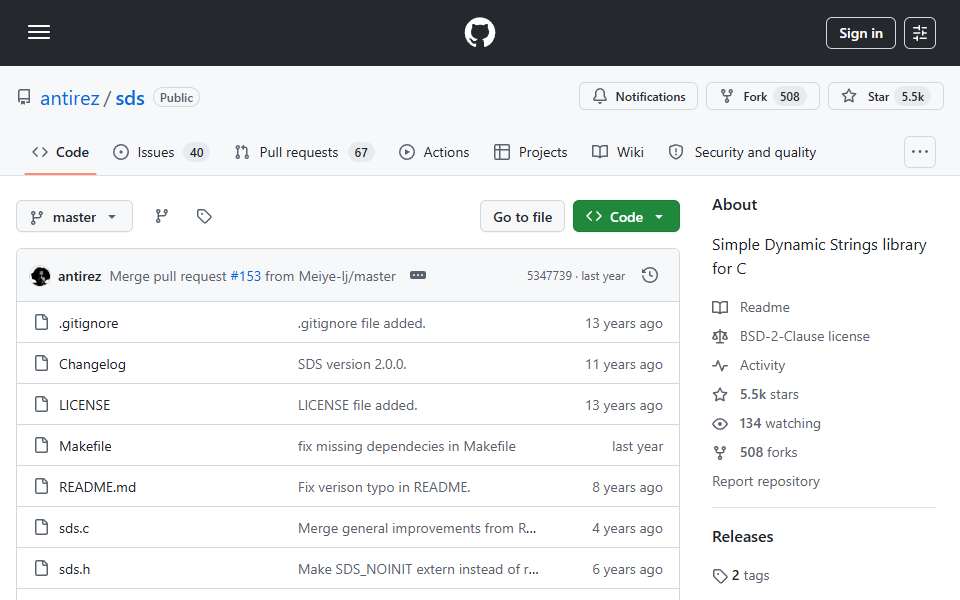
Task: Open the master branch dropdown
Action: coord(74,216)
